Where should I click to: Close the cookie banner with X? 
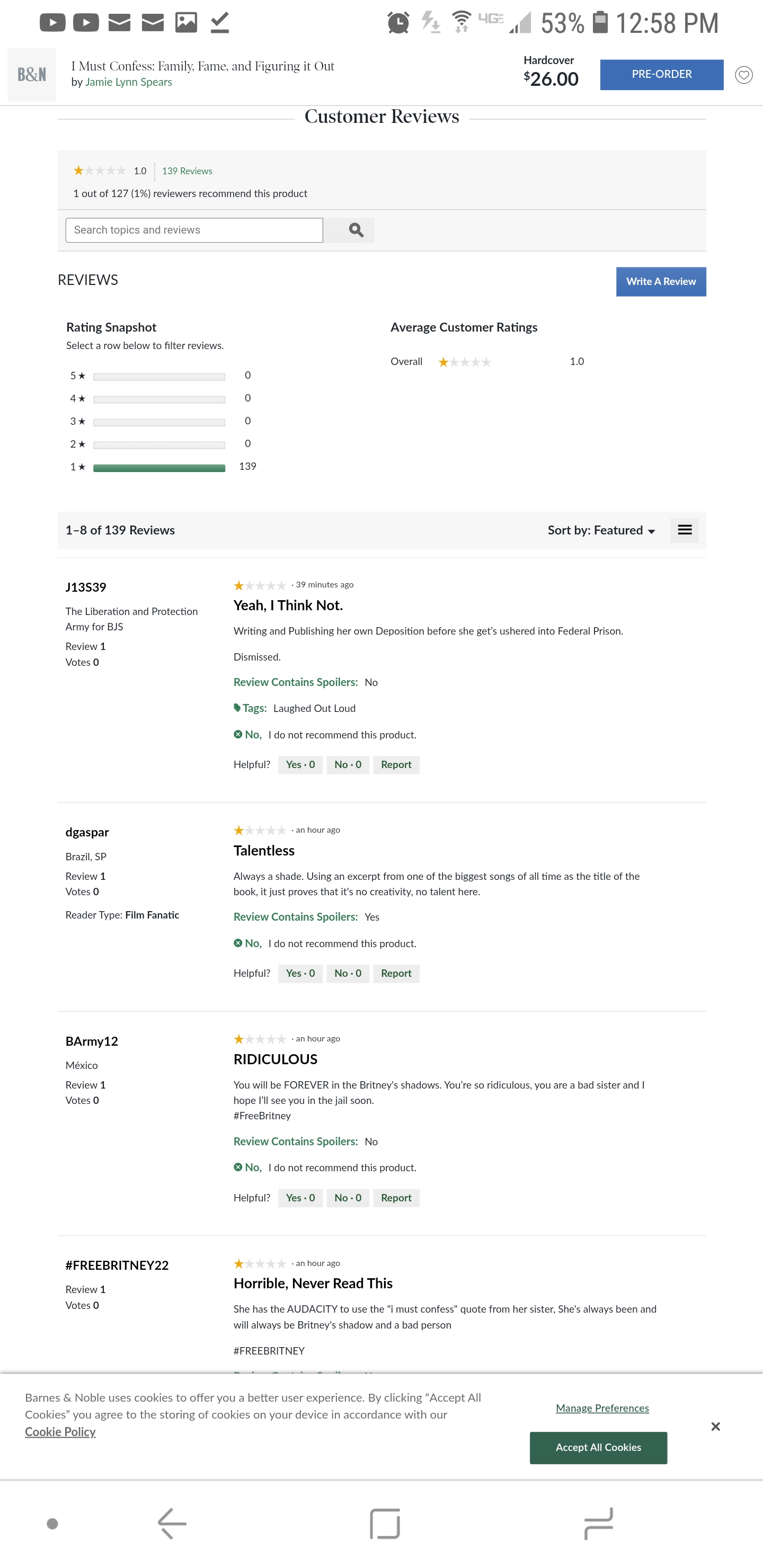click(715, 1426)
